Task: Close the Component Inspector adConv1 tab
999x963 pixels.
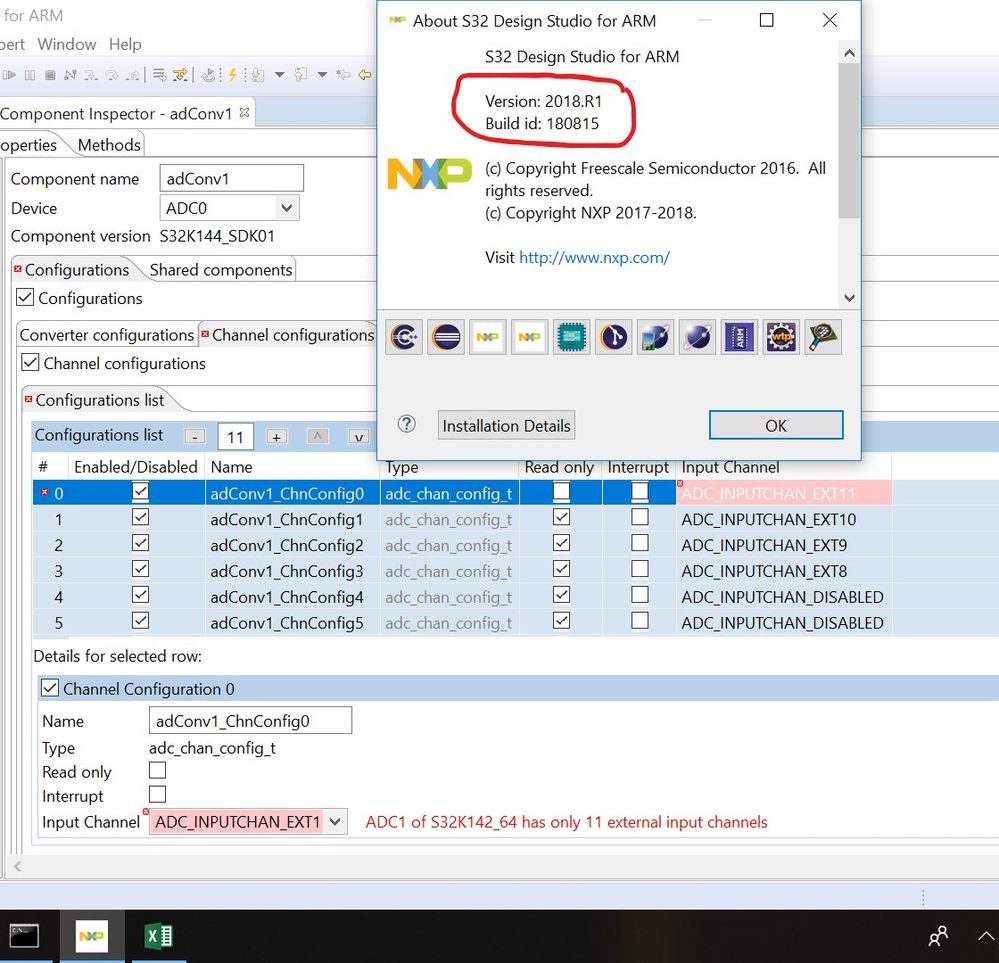Action: tap(245, 113)
